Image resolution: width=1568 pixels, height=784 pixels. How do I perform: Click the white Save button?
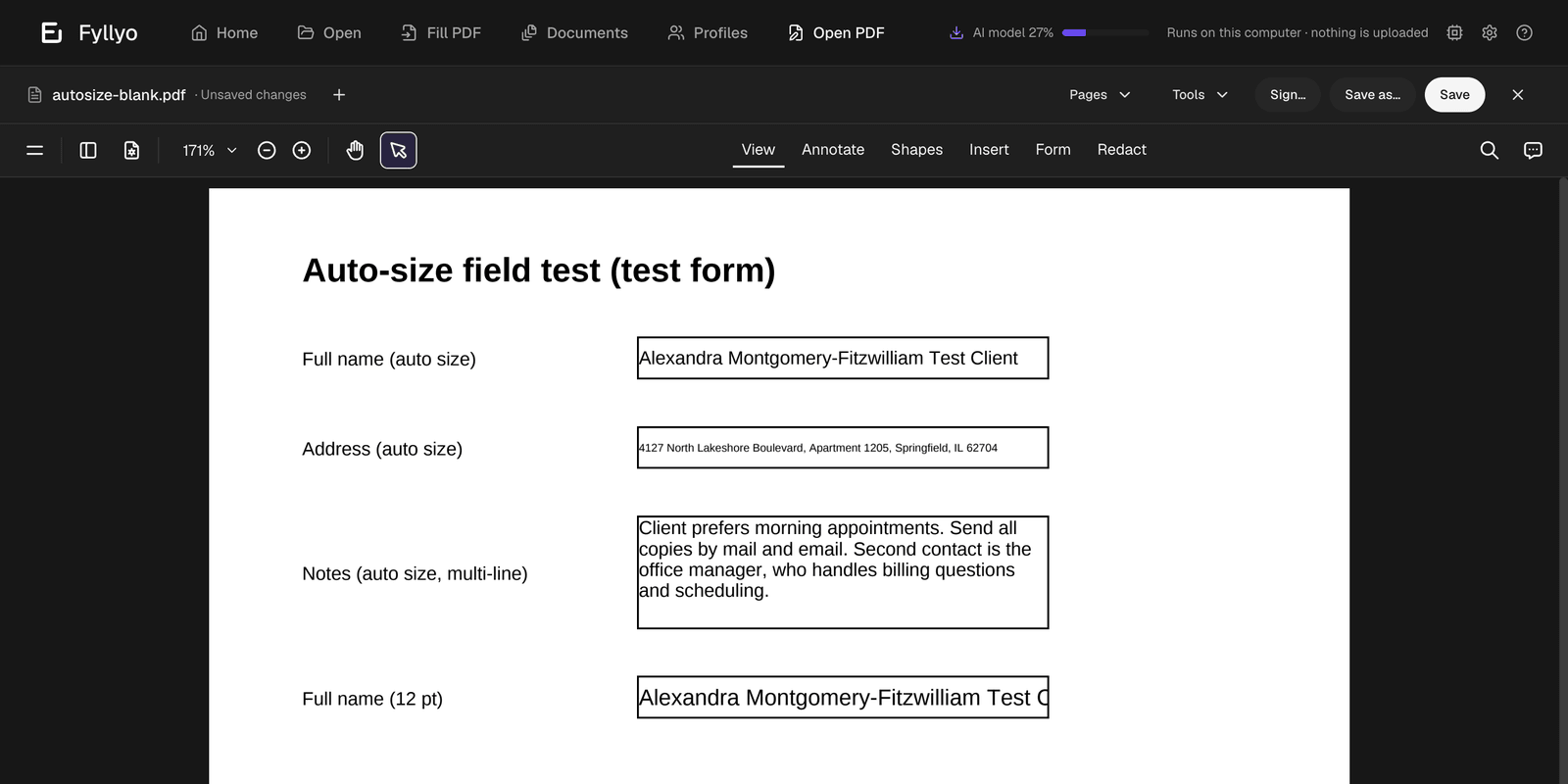pos(1454,95)
